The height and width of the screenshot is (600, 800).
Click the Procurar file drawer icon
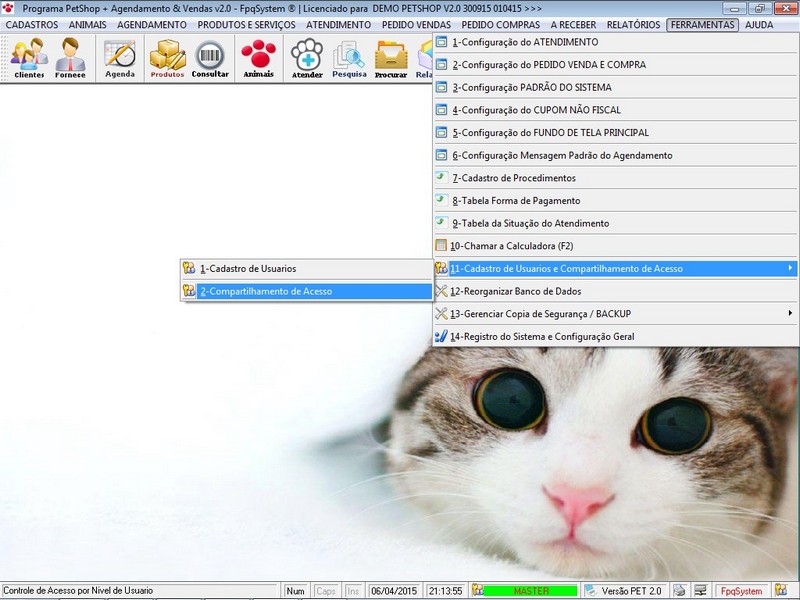pyautogui.click(x=391, y=58)
